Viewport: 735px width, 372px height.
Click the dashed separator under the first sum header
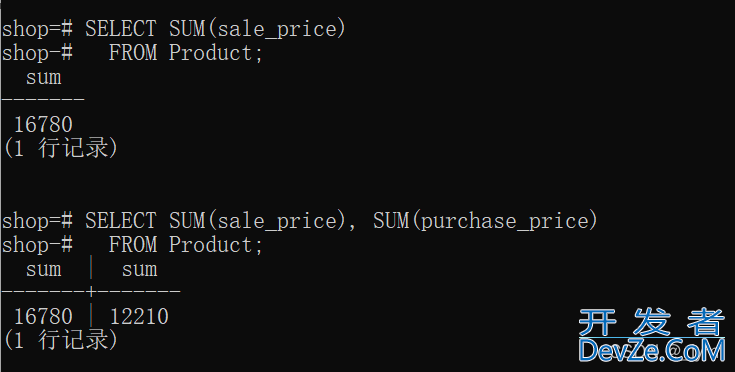tap(43, 99)
